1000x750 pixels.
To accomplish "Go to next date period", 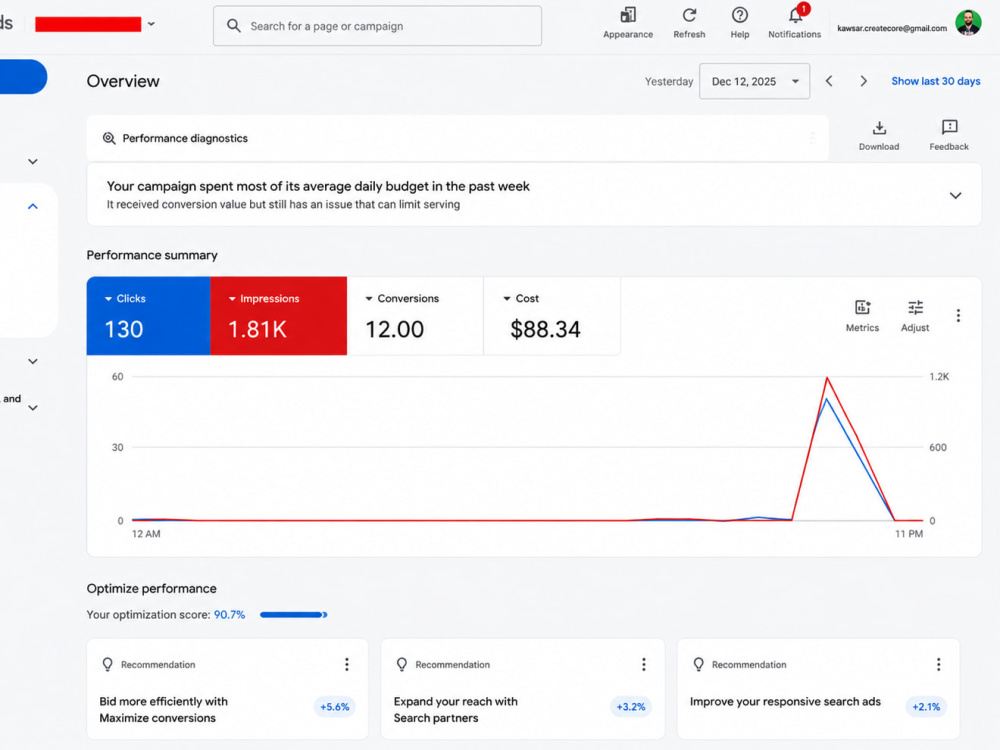I will pos(864,81).
